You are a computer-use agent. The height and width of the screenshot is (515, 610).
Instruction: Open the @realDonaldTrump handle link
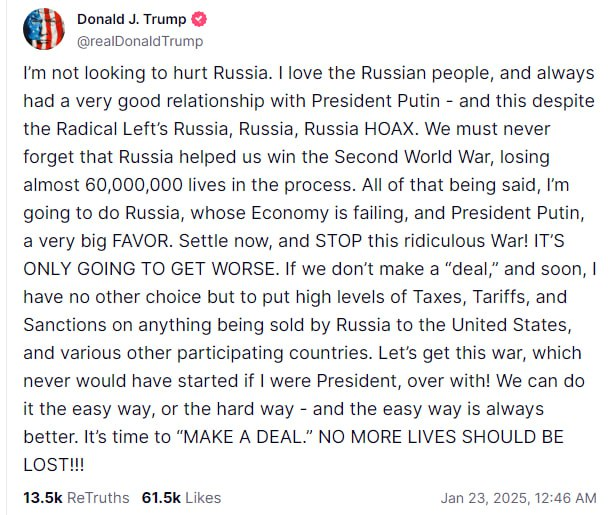(x=140, y=41)
